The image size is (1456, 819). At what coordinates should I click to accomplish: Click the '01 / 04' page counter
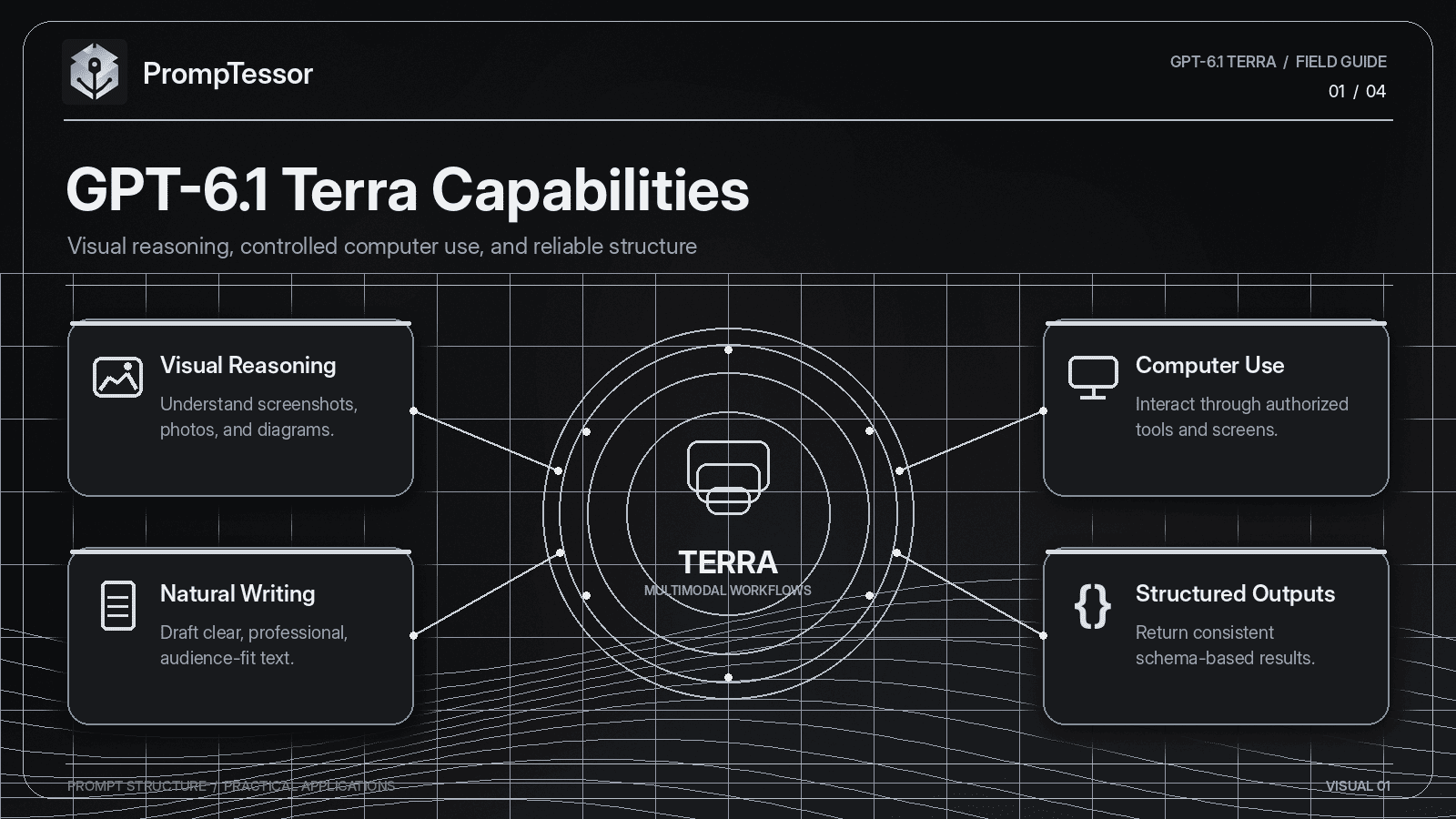pos(1357,91)
